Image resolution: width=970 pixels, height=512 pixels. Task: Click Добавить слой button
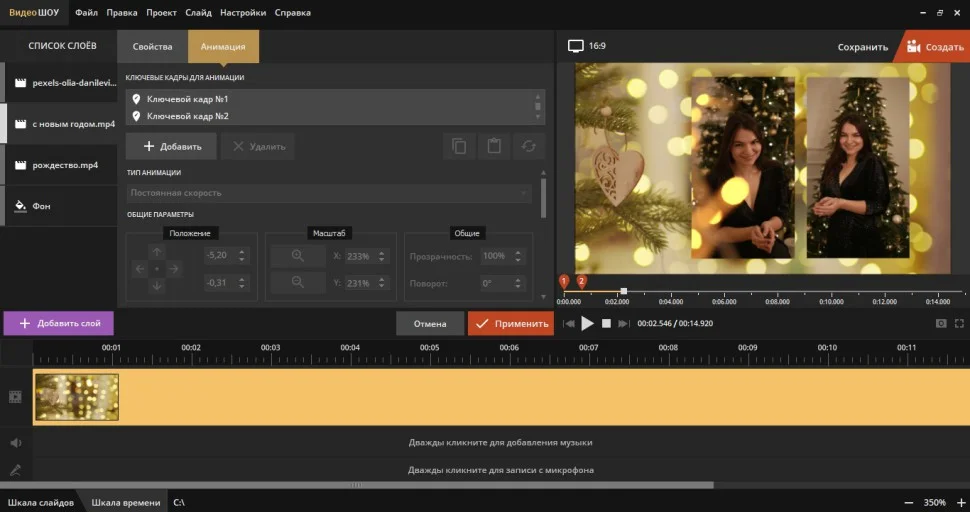point(59,324)
